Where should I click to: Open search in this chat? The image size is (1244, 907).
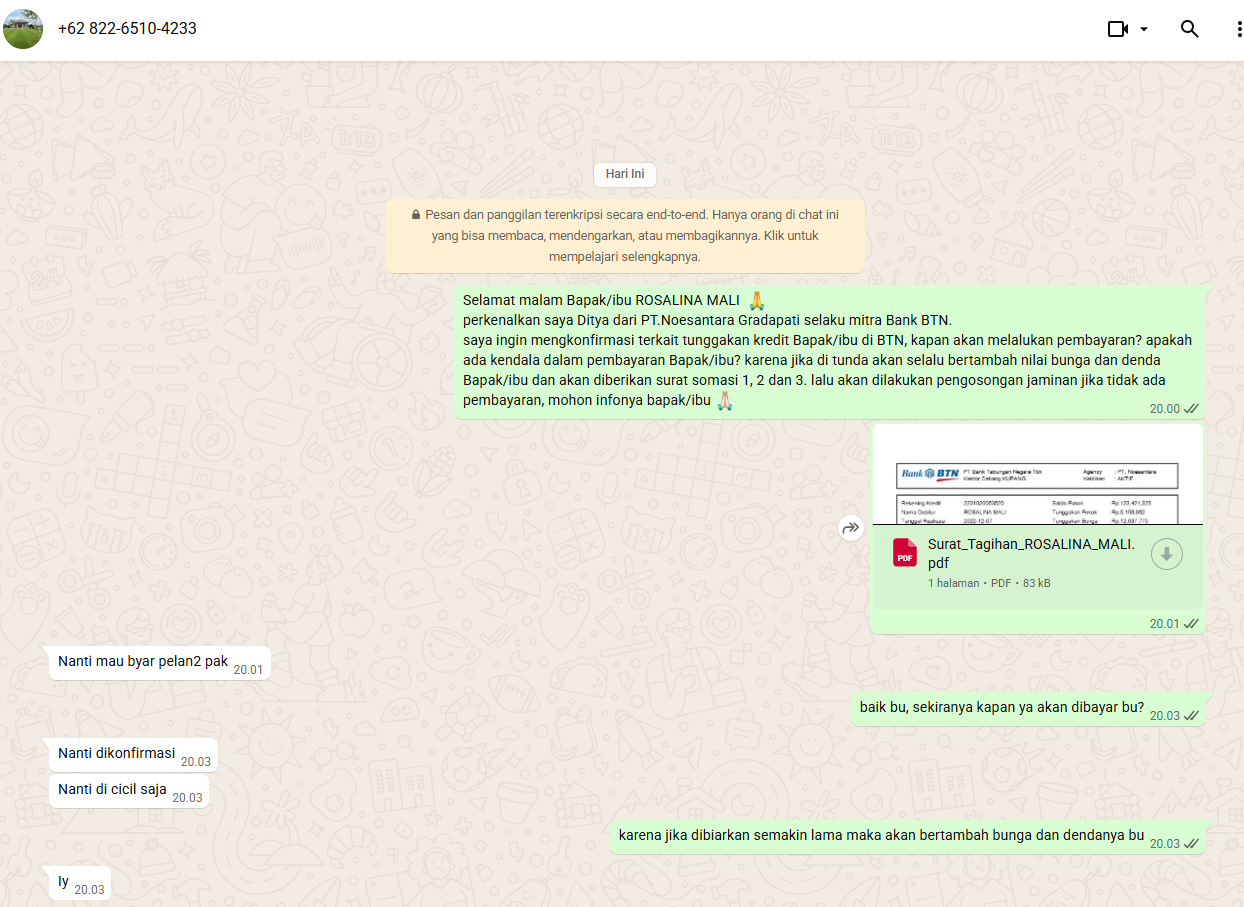coord(1189,29)
